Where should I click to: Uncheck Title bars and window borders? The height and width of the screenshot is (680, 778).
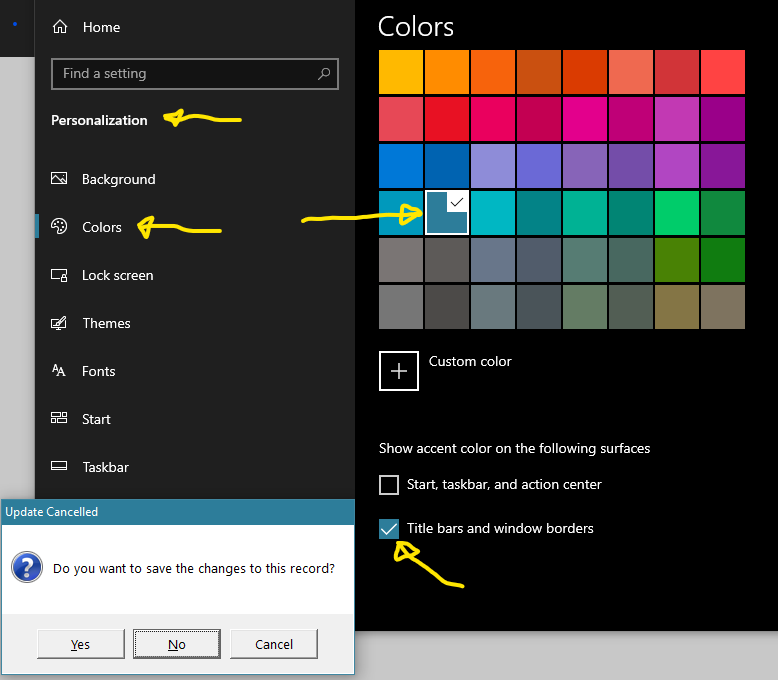[x=389, y=529]
